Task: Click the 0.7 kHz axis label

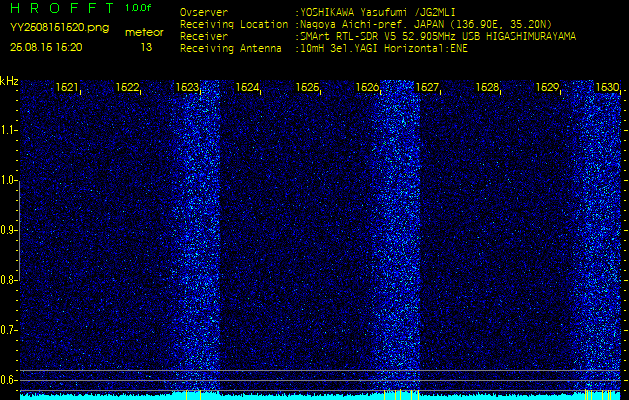Action: point(7,330)
